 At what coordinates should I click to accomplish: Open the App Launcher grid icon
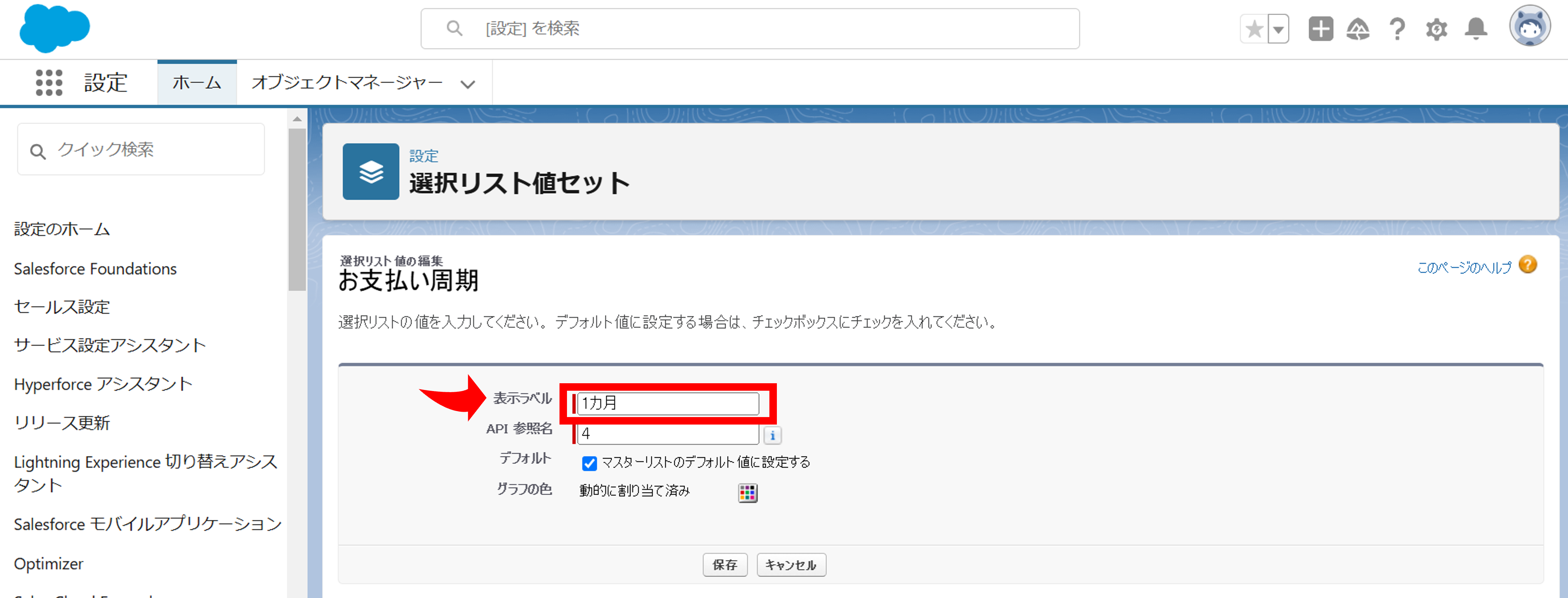point(49,82)
